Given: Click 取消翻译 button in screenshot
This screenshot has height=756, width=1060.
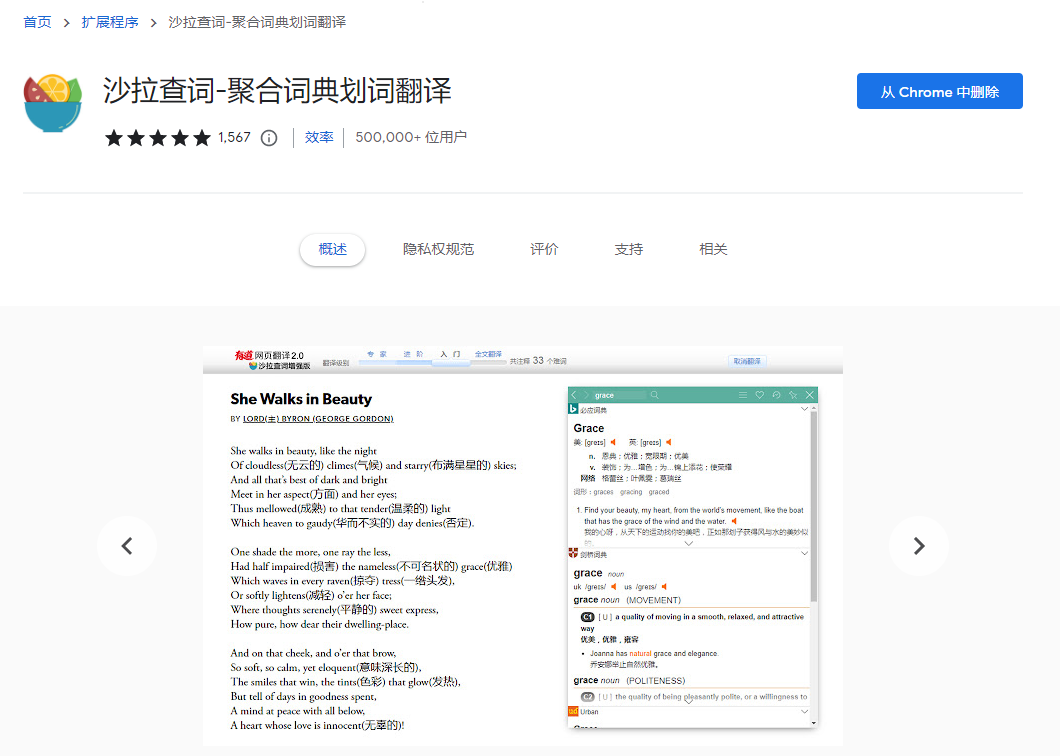Looking at the screenshot, I should (x=747, y=361).
